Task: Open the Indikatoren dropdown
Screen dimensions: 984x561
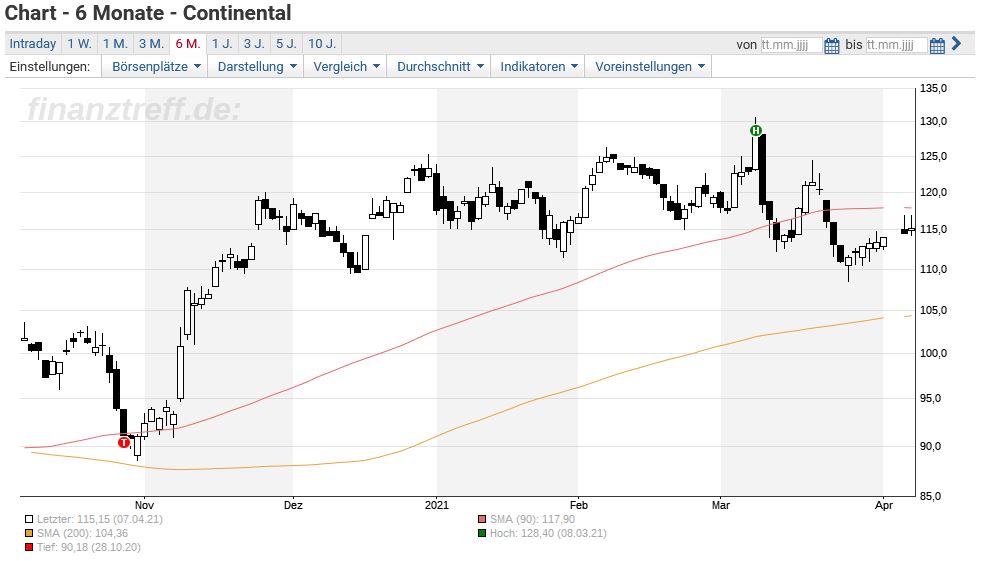Action: tap(538, 67)
